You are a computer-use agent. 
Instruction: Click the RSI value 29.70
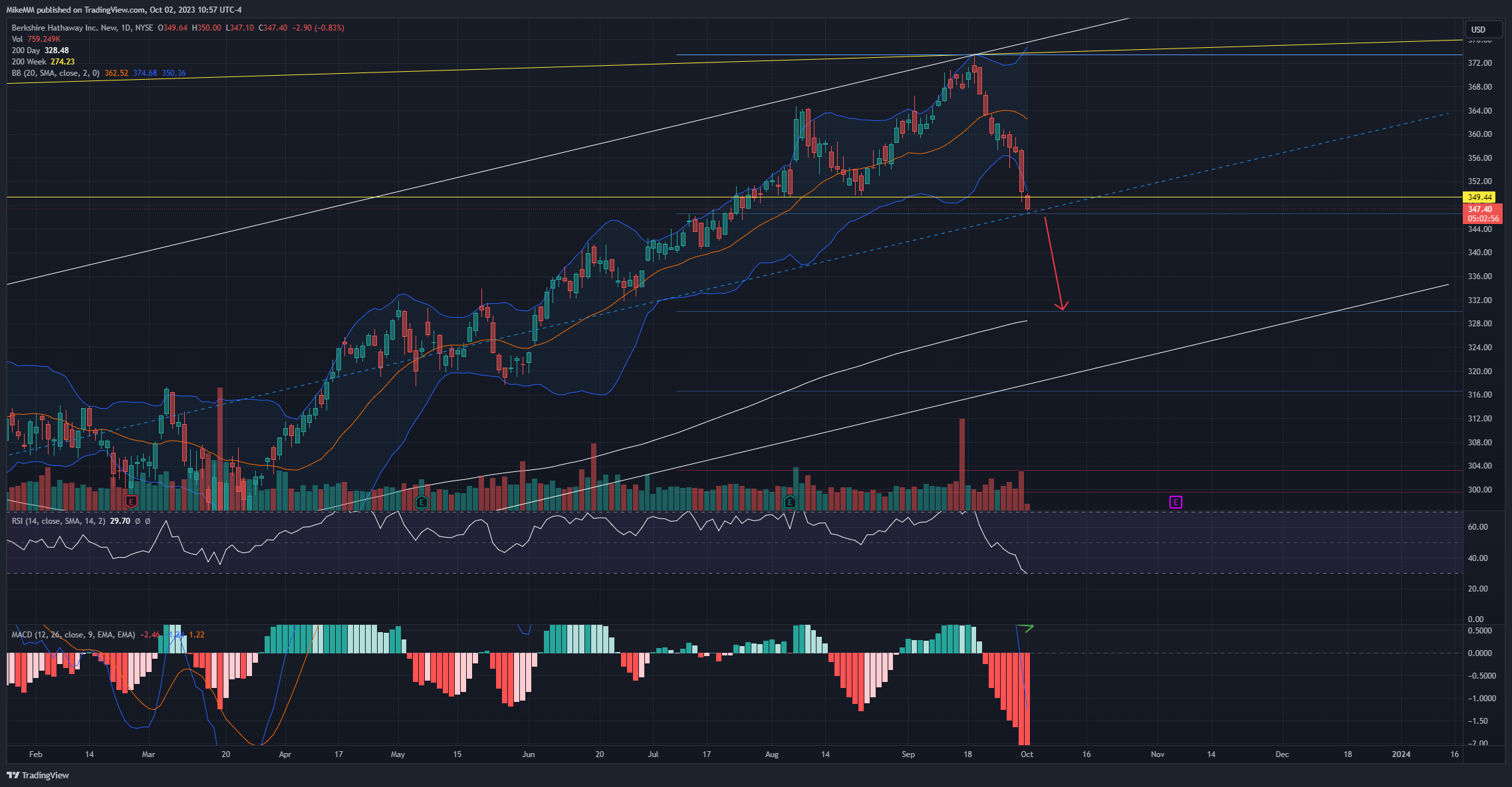[120, 521]
